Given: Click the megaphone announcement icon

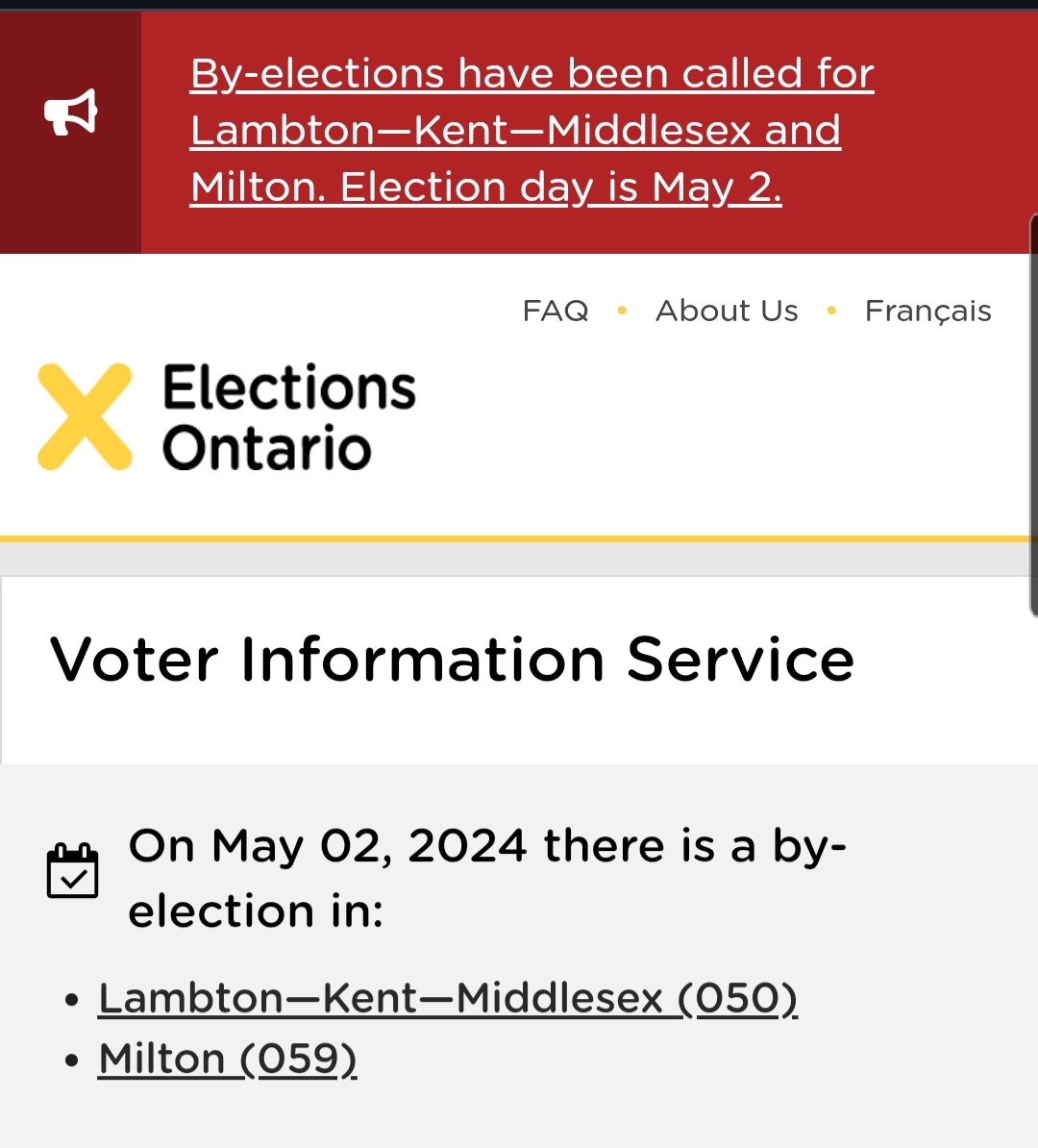Looking at the screenshot, I should [x=71, y=113].
